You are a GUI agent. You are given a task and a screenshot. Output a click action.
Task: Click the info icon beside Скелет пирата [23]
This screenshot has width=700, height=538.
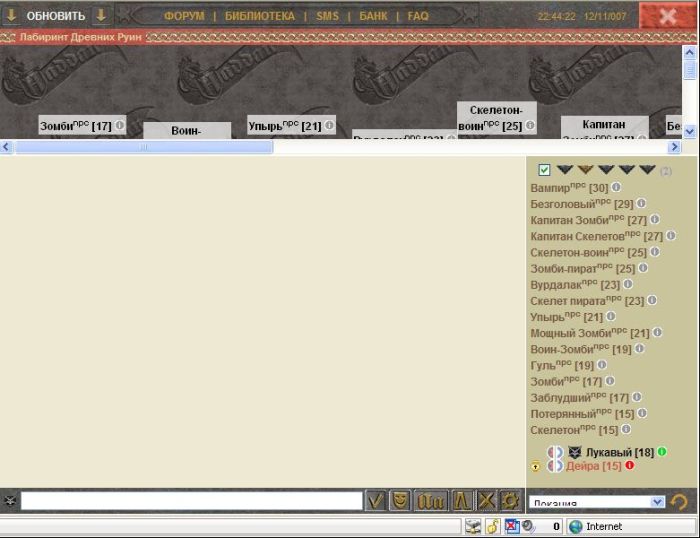point(652,300)
